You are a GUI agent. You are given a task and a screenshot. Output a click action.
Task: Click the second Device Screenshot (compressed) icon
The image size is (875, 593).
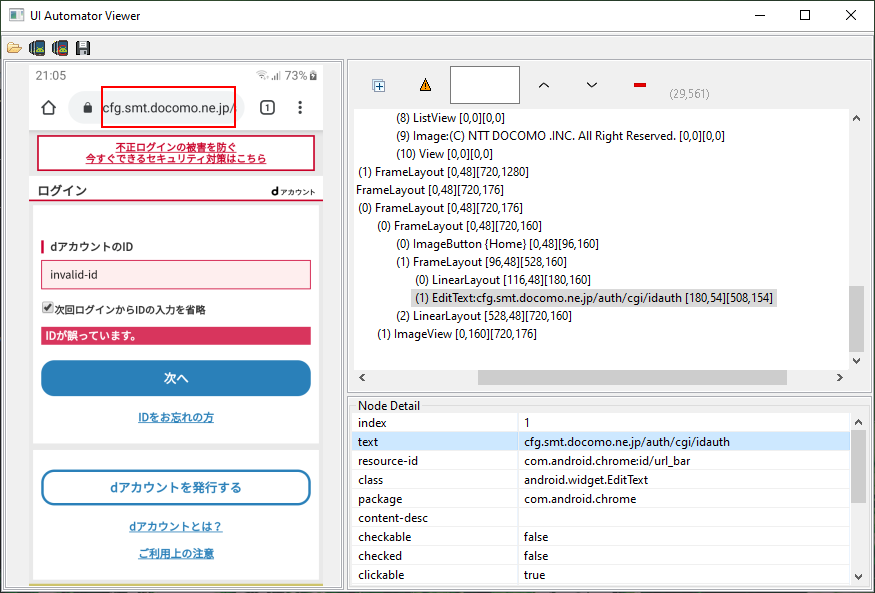(60, 48)
